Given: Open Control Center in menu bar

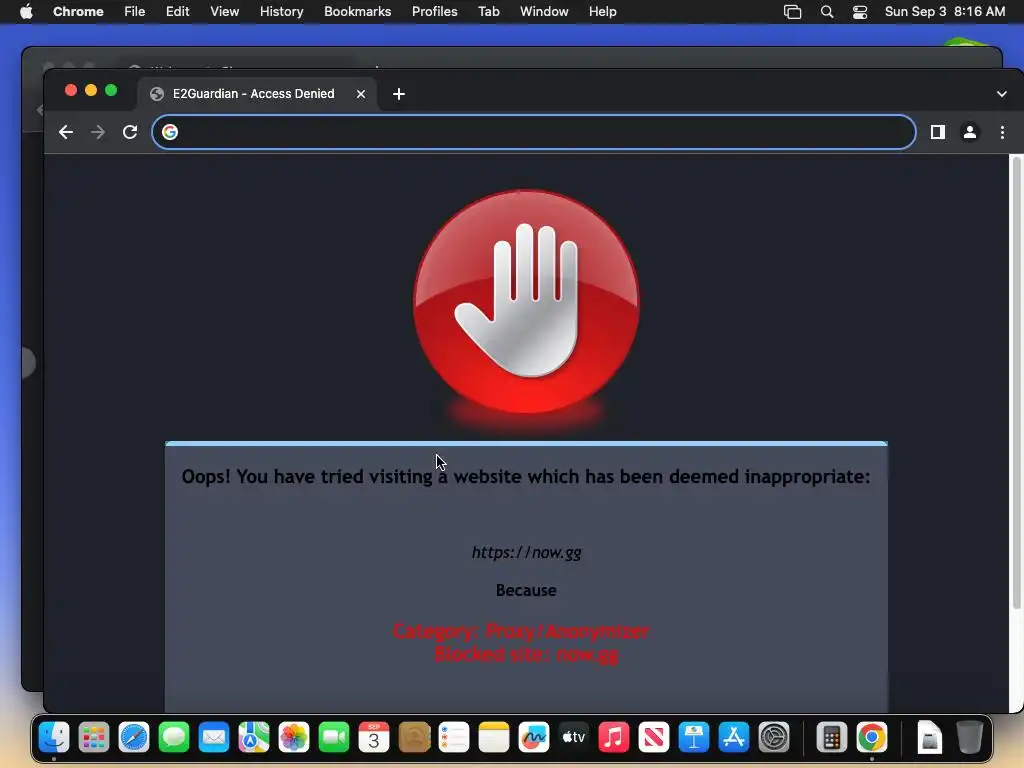Looking at the screenshot, I should tap(860, 12).
